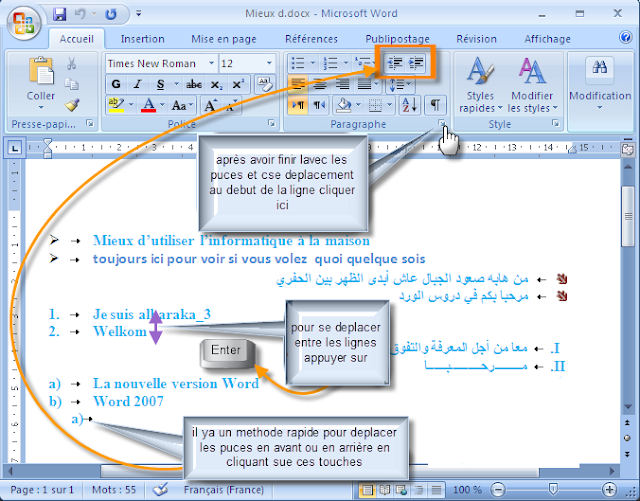Apply subscript formatting
The height and width of the screenshot is (501, 640).
(216, 85)
